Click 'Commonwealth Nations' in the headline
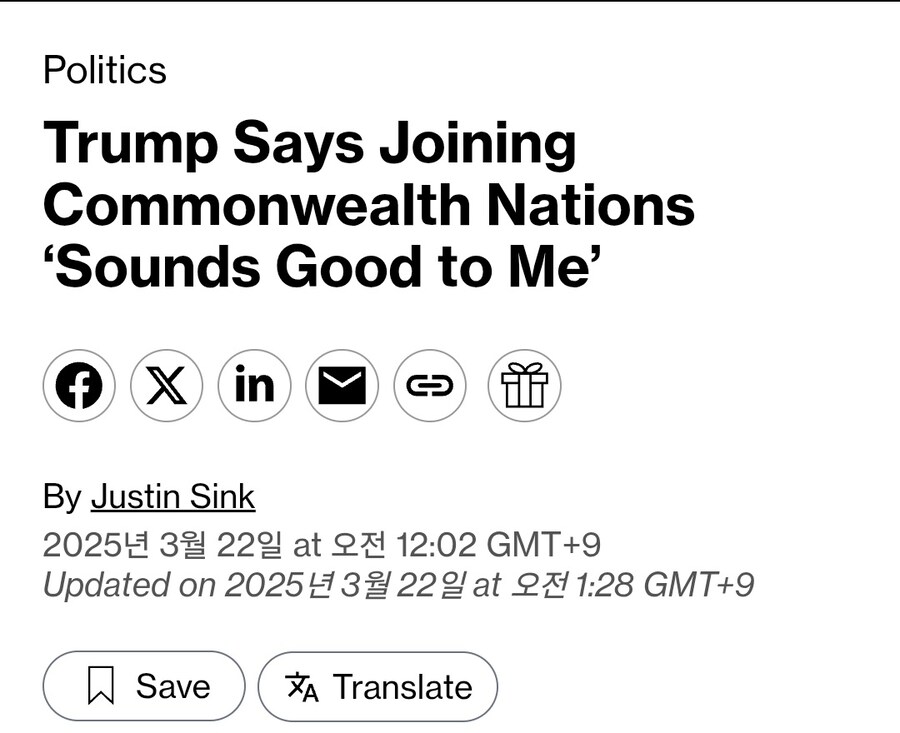 369,206
